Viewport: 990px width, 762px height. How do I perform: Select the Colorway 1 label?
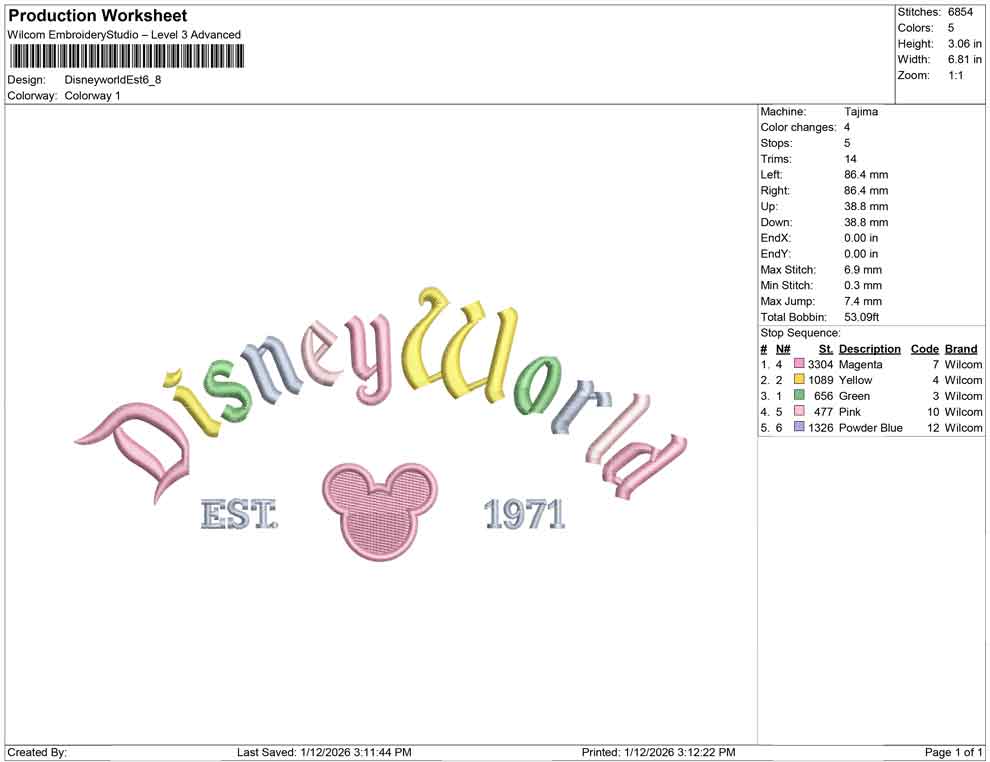pos(92,96)
